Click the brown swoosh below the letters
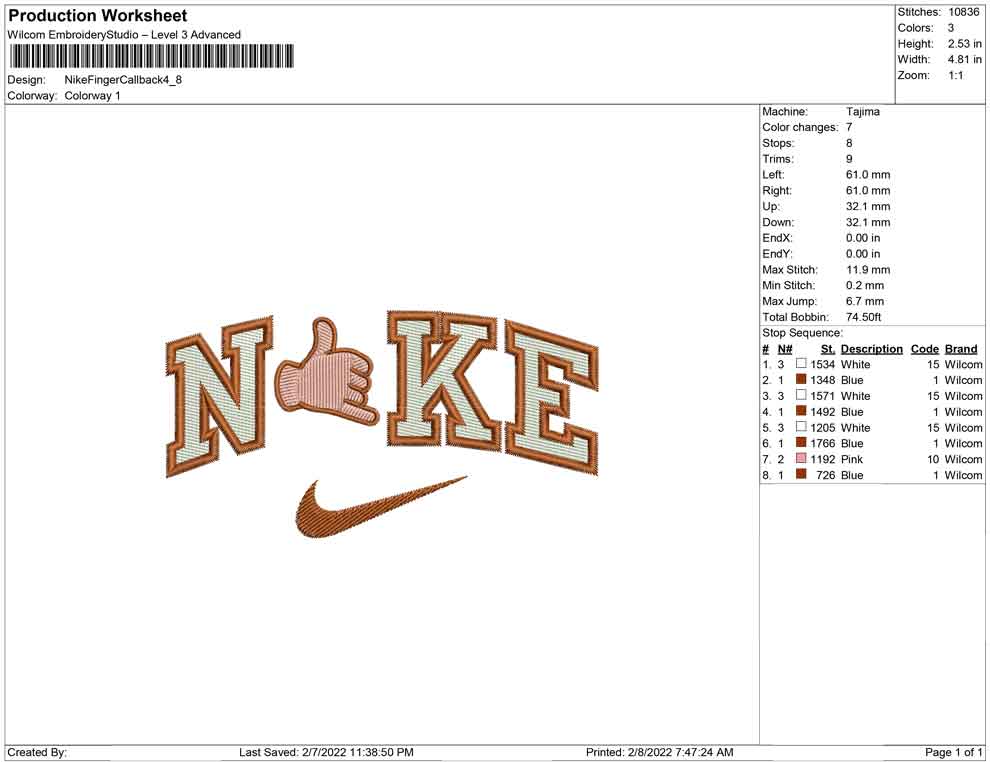This screenshot has width=990, height=762. coord(381,507)
